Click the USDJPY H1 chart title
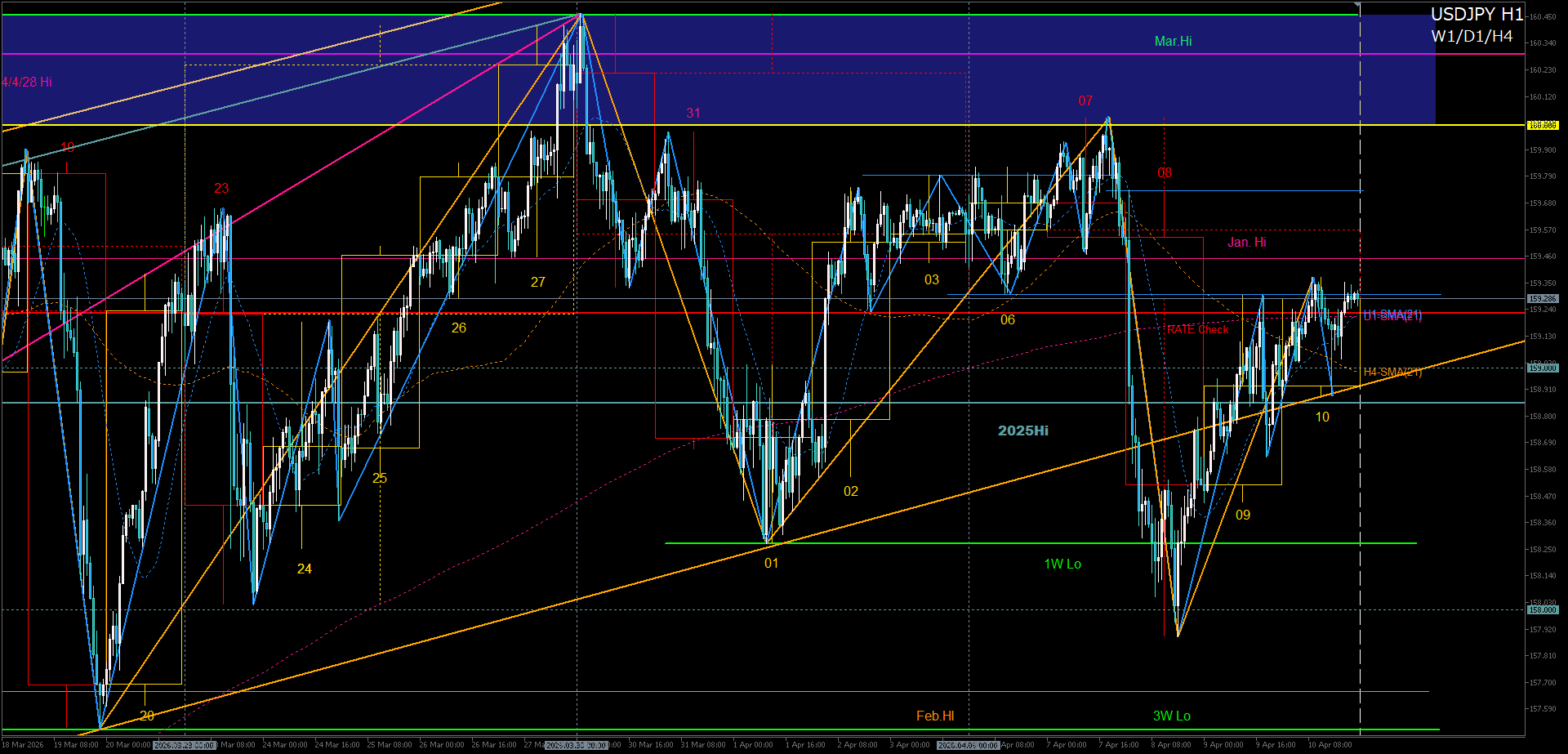The height and width of the screenshot is (754, 1568). pyautogui.click(x=1477, y=15)
